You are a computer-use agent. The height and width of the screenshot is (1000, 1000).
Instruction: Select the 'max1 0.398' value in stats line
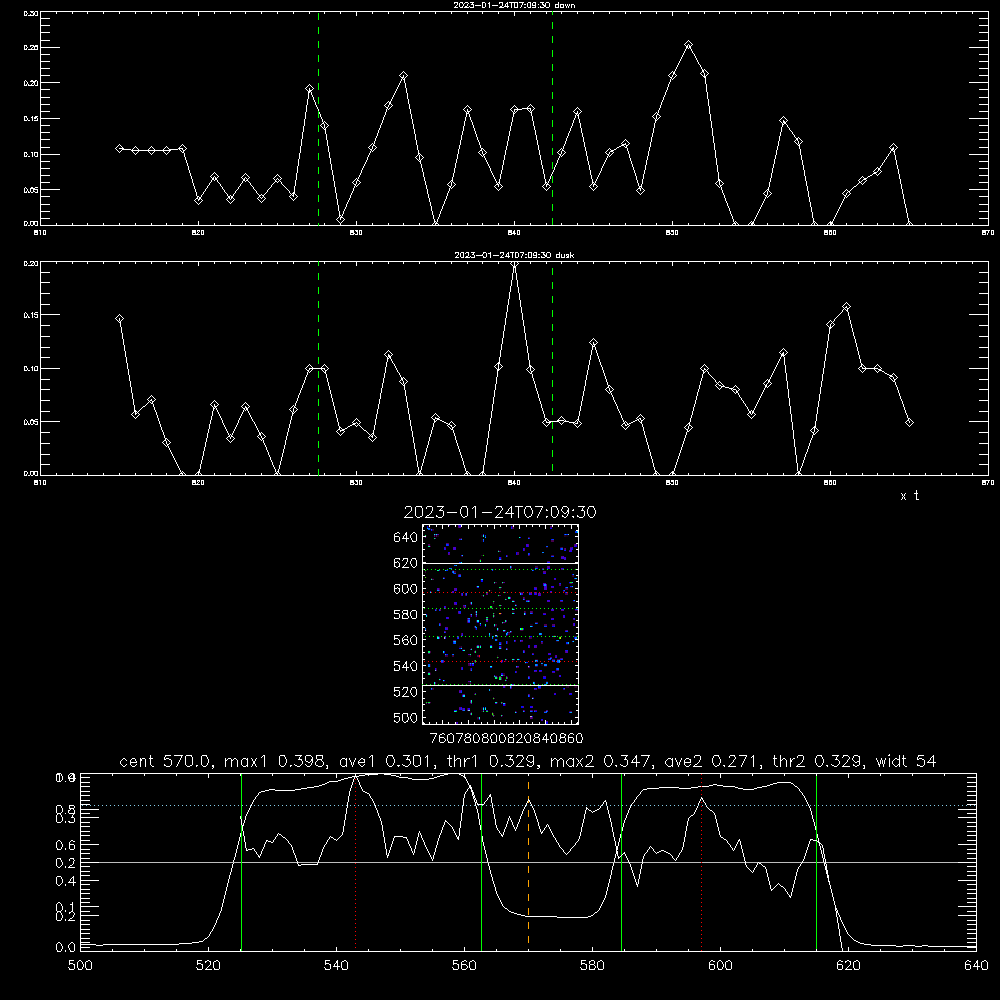click(x=277, y=761)
